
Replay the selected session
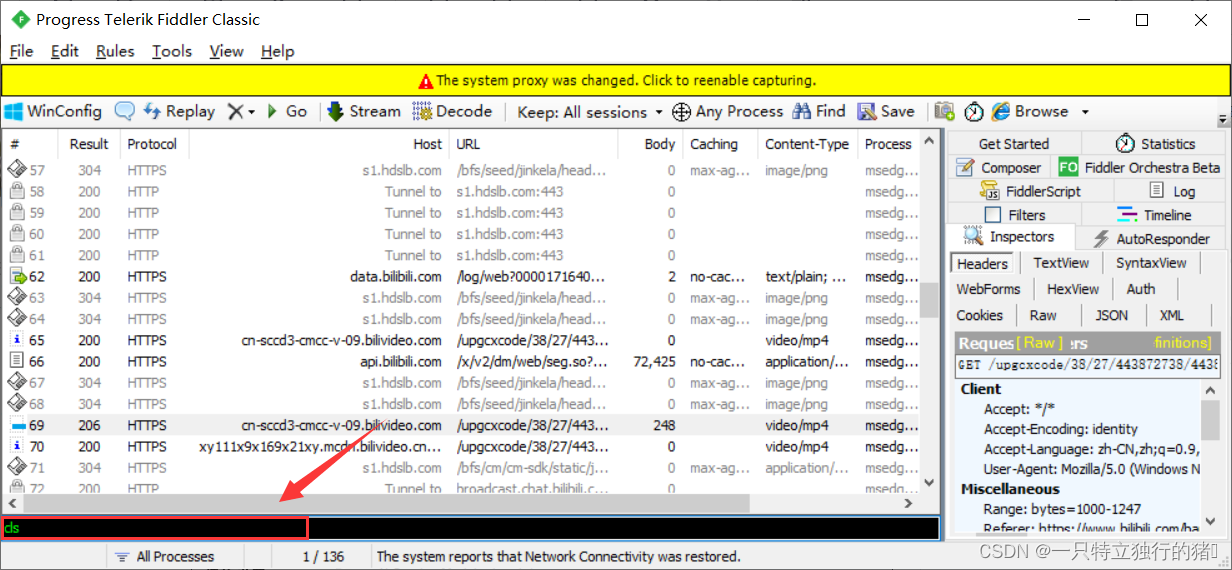coord(179,112)
